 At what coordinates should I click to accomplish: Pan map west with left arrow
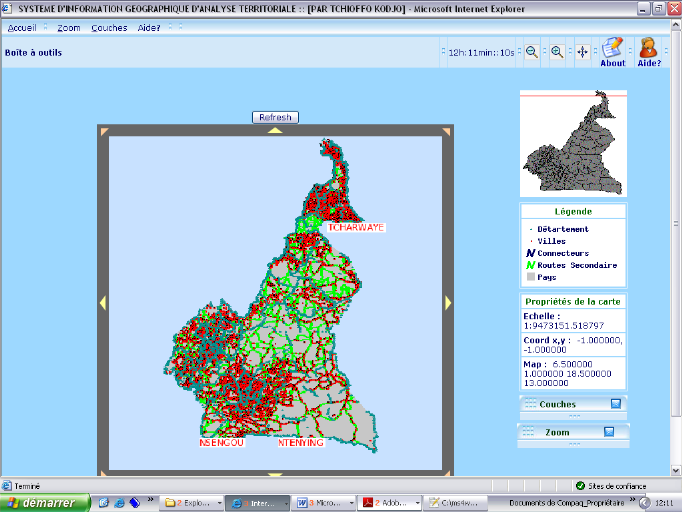[102, 303]
